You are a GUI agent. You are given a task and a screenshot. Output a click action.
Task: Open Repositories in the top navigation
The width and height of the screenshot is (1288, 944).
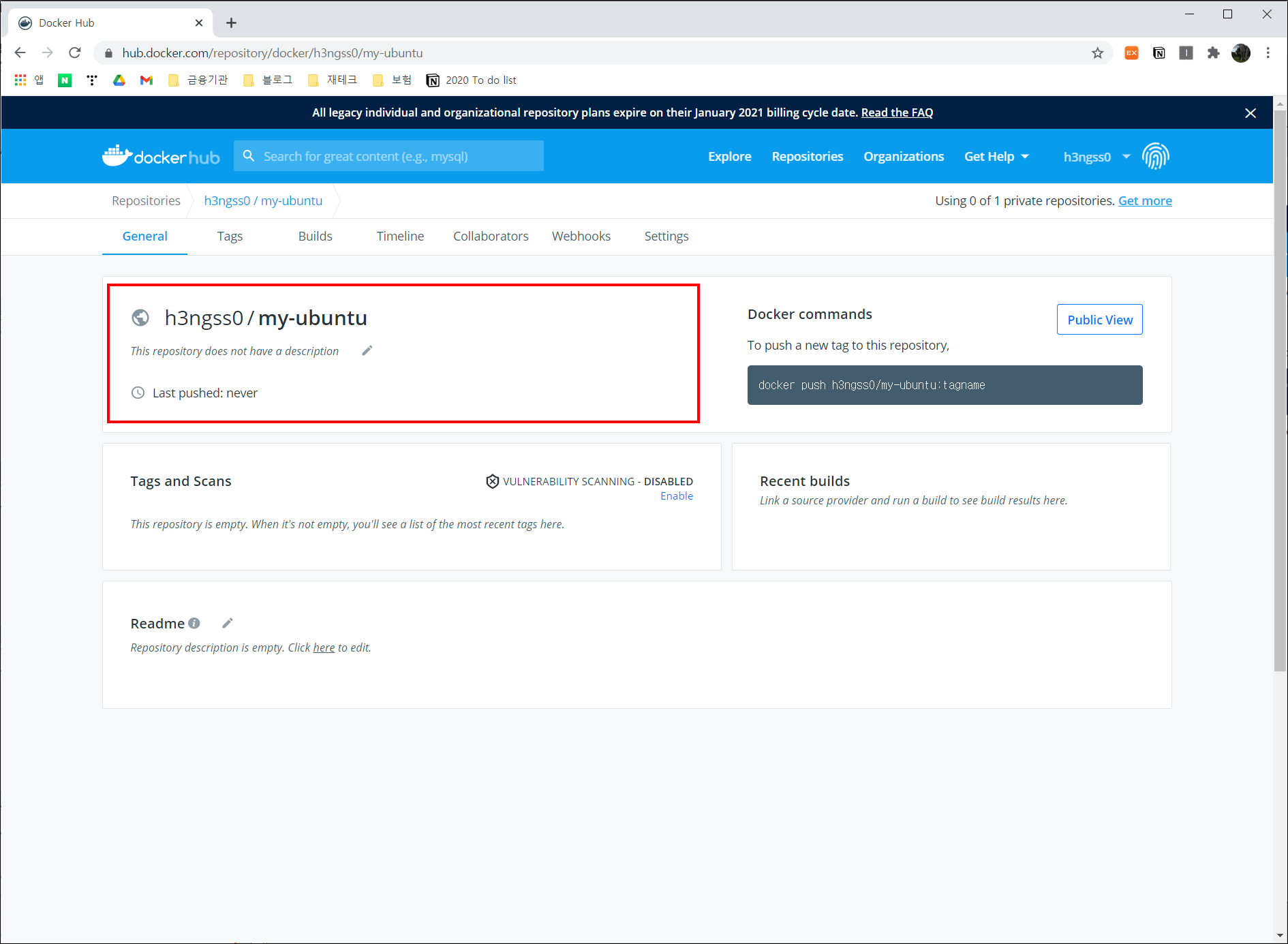(x=808, y=157)
